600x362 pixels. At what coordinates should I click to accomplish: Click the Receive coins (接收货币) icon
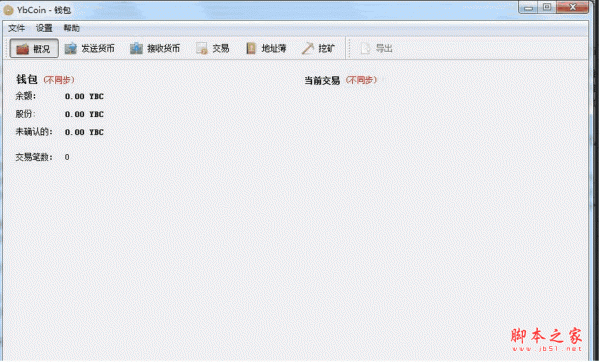pos(136,49)
